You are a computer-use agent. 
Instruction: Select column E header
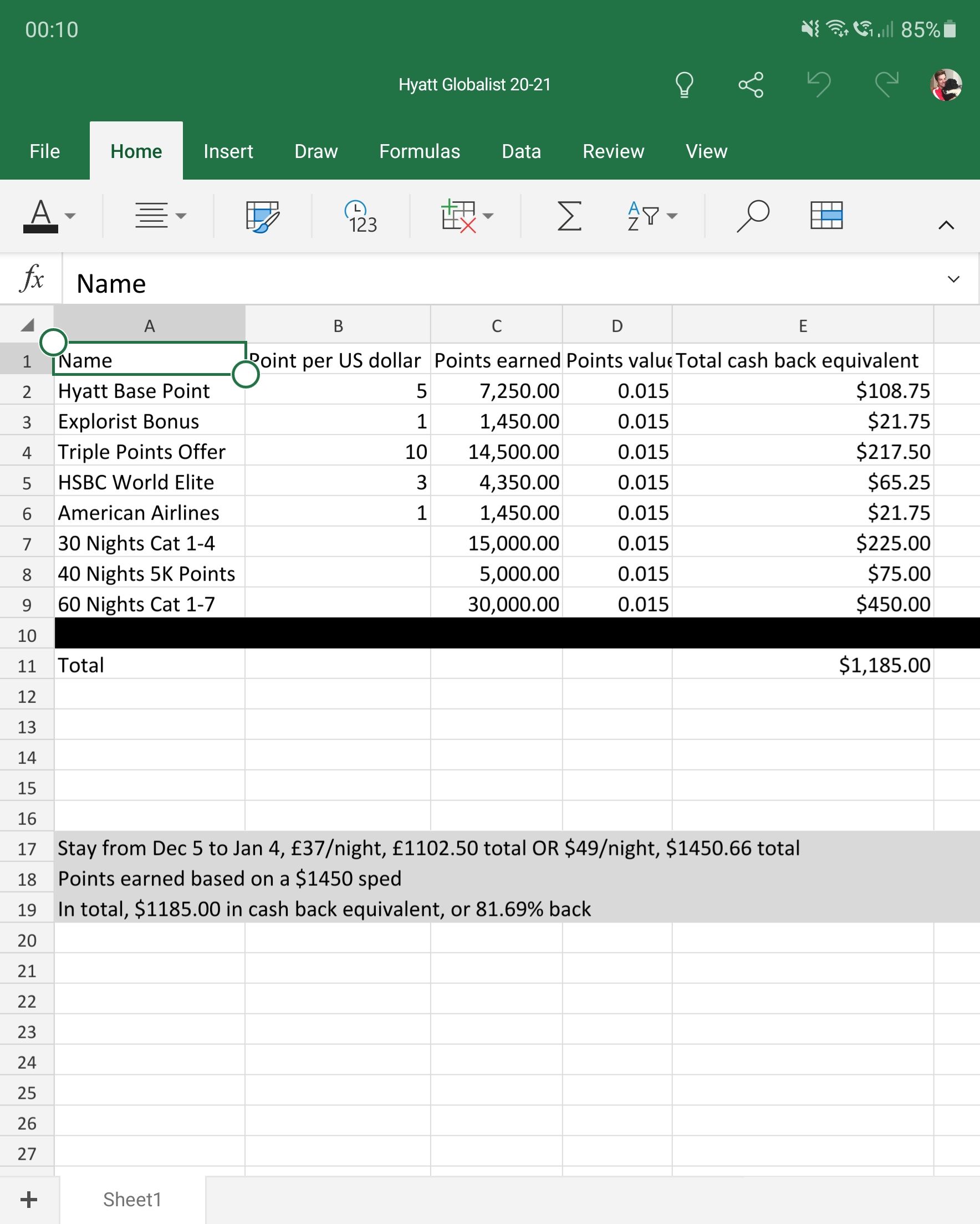pos(803,325)
